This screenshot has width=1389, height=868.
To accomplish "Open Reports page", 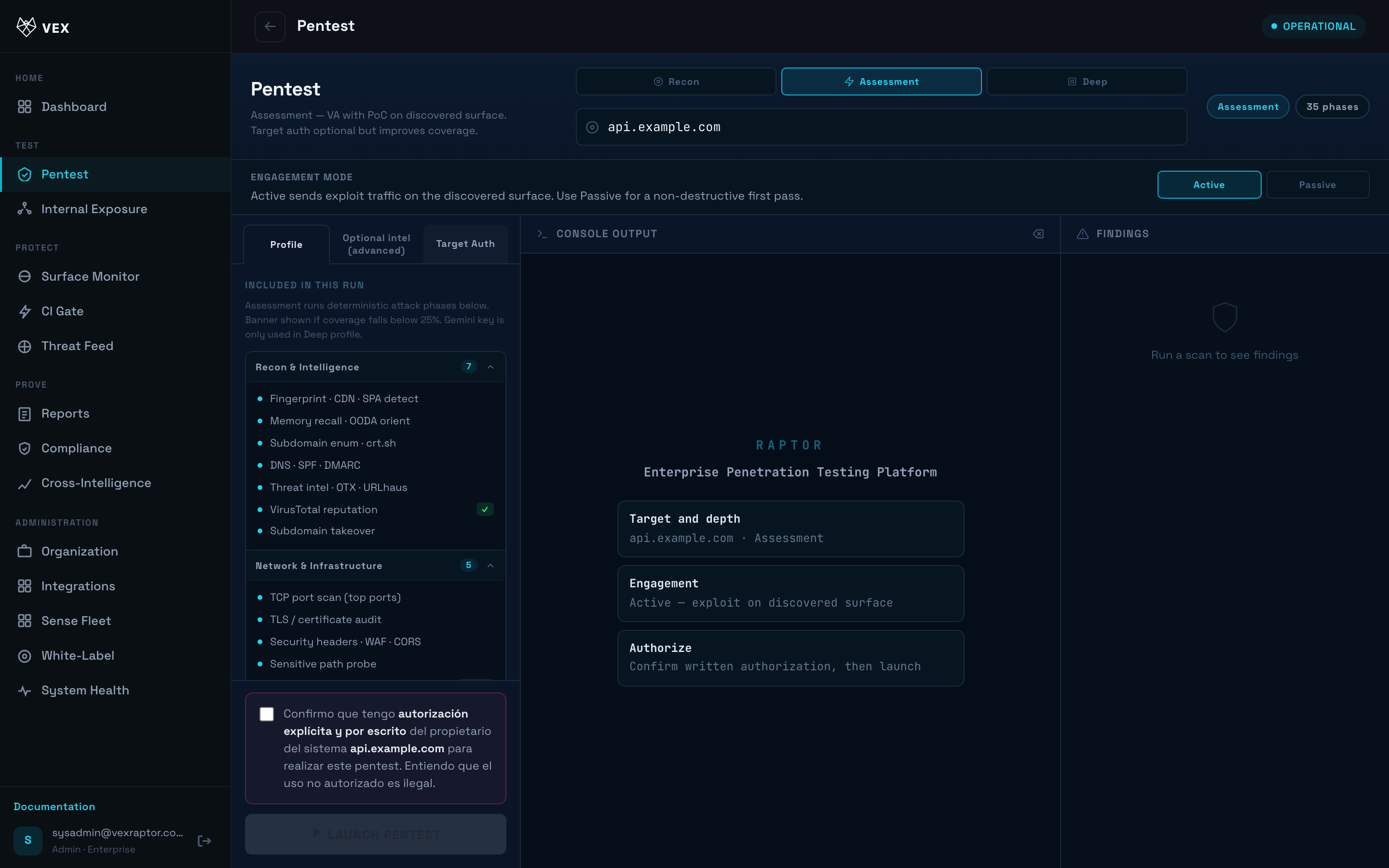I will [x=115, y=413].
